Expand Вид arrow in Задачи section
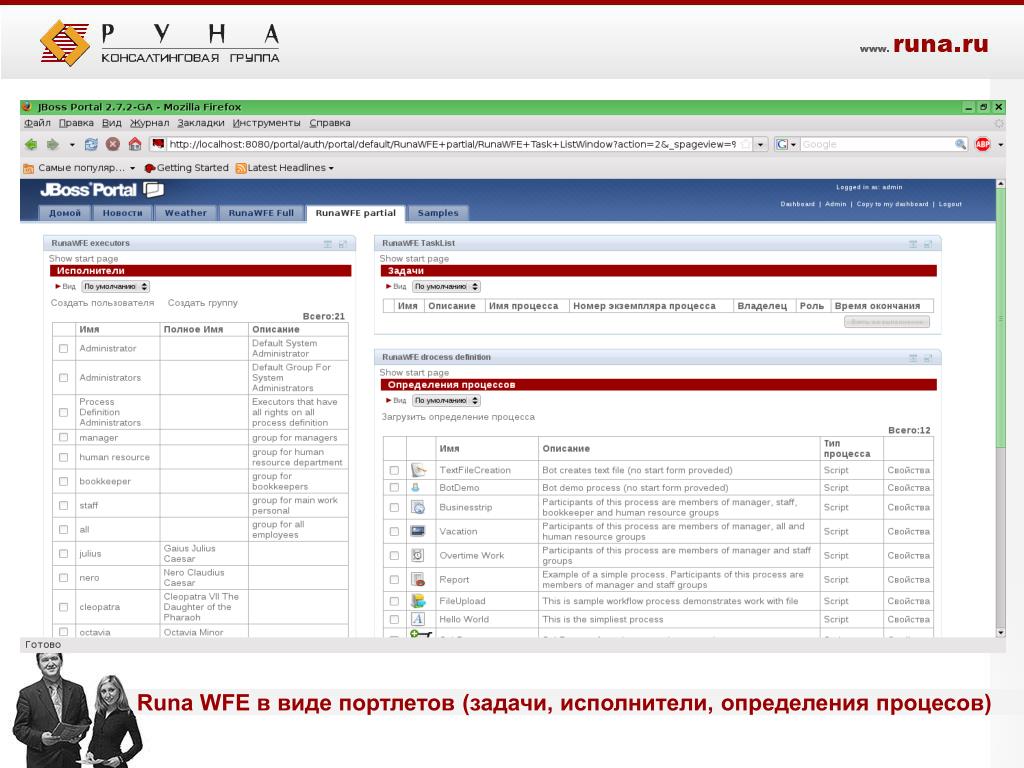The image size is (1024, 768). (389, 286)
